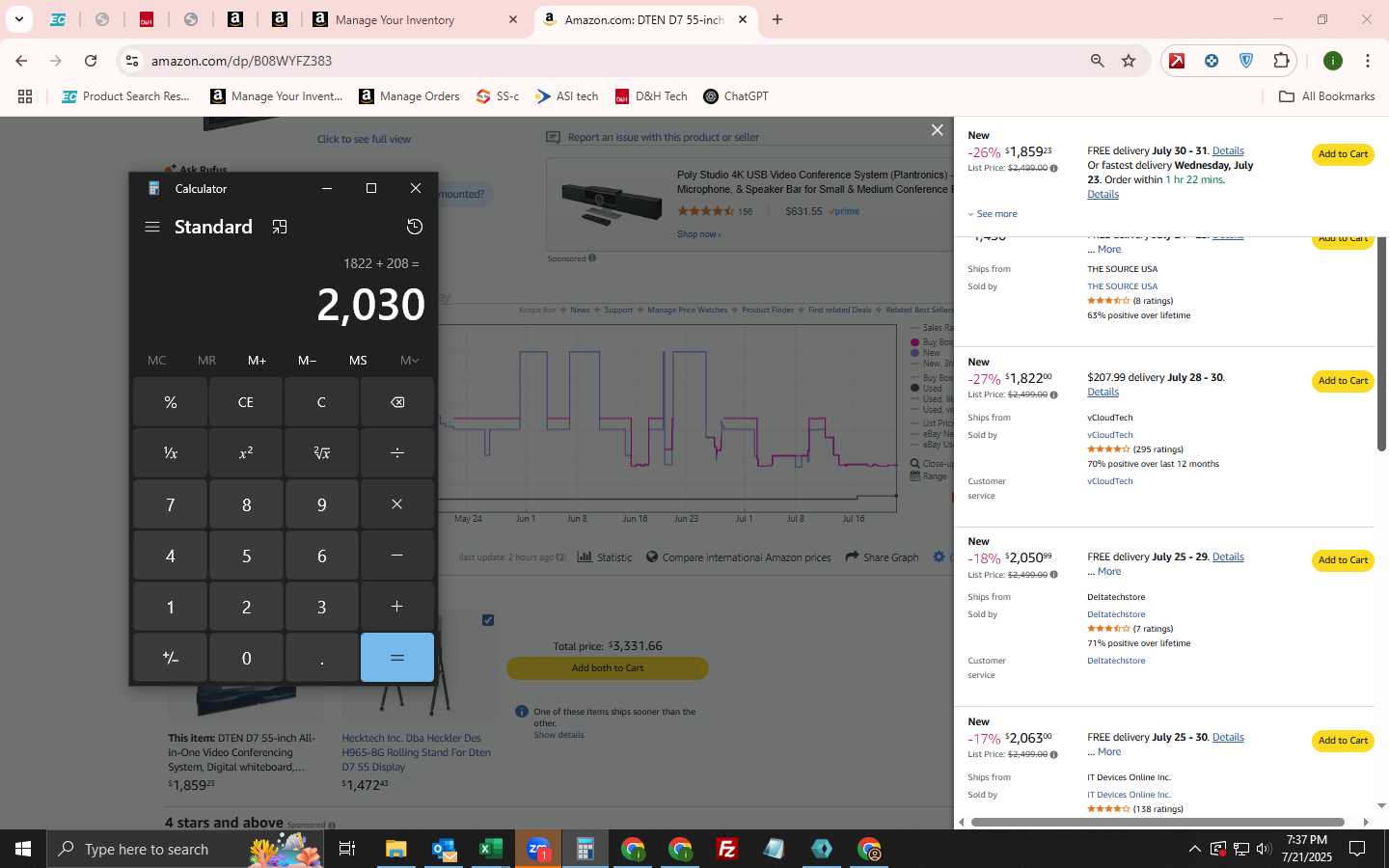The width and height of the screenshot is (1389, 868).
Task: Click Add both to Cart button
Action: pyautogui.click(x=608, y=668)
